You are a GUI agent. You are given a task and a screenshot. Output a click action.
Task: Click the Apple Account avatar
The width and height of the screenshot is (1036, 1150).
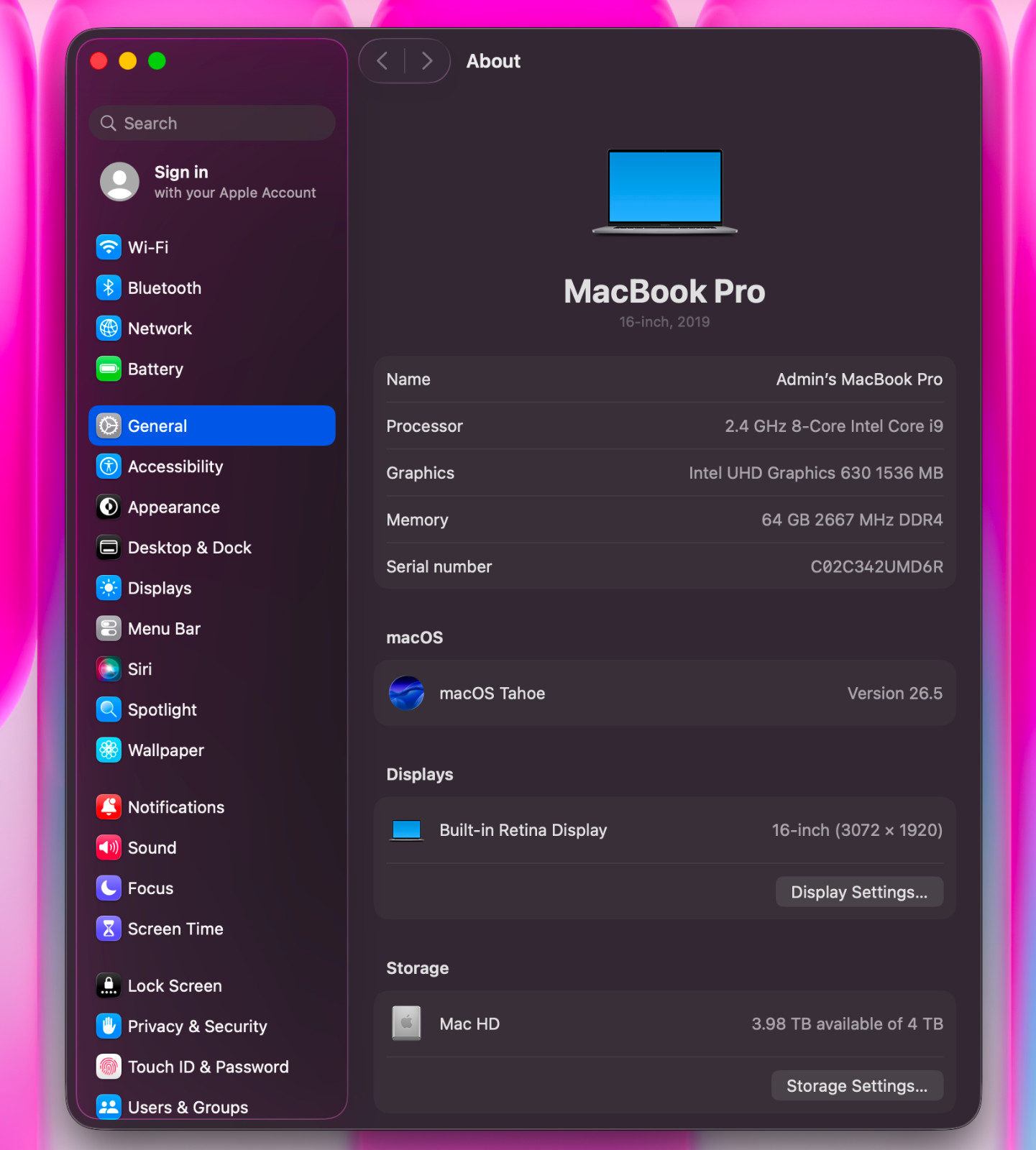[119, 181]
